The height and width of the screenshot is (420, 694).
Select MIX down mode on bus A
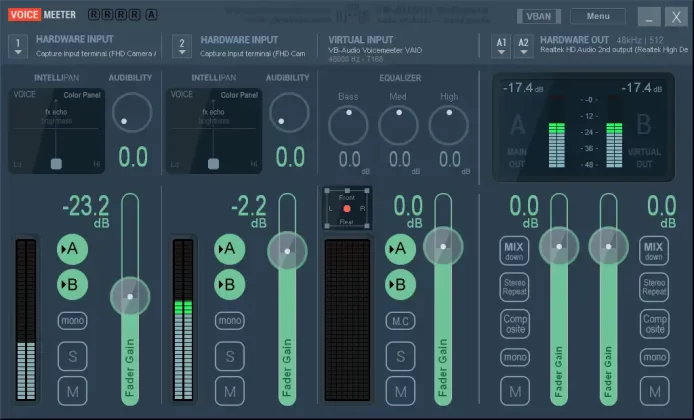click(514, 251)
